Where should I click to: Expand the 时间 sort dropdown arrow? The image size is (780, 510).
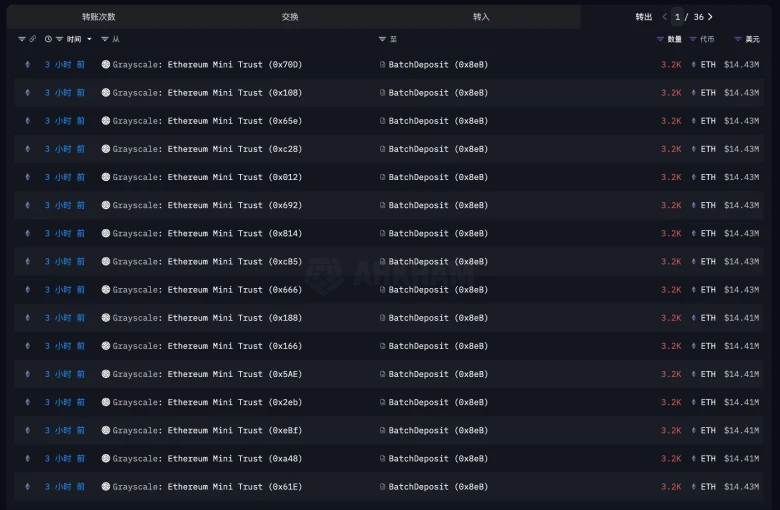coord(89,39)
